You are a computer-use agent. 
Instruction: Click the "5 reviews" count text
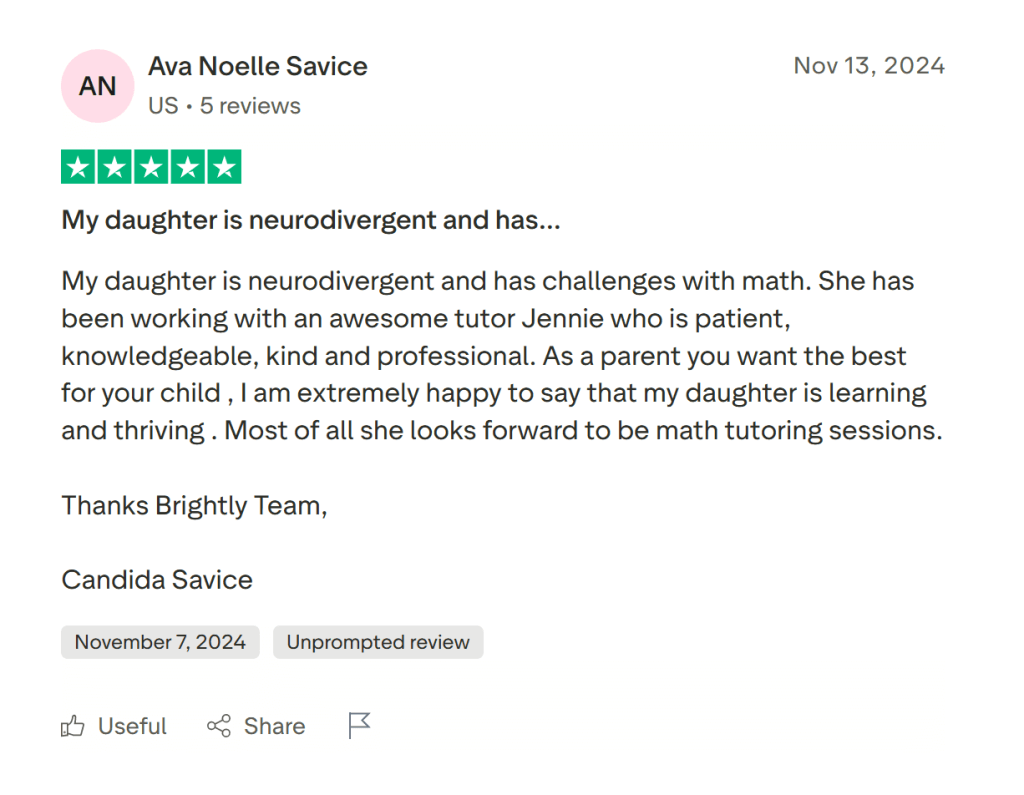[x=250, y=106]
